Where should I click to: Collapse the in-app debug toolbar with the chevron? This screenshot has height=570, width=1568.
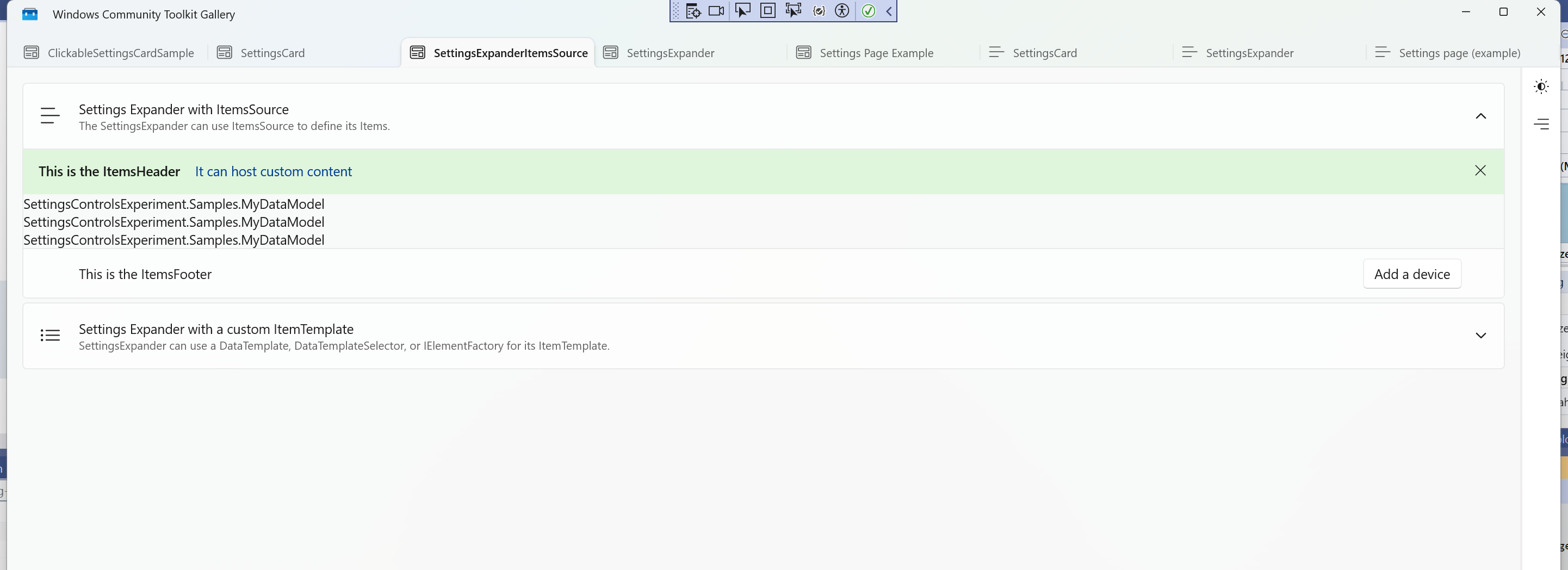coord(889,11)
